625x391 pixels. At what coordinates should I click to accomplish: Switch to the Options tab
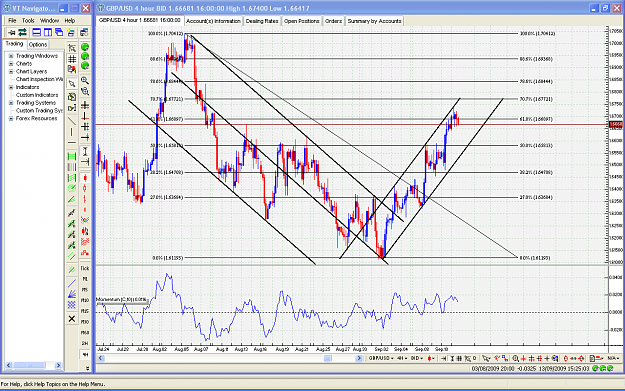pos(38,45)
